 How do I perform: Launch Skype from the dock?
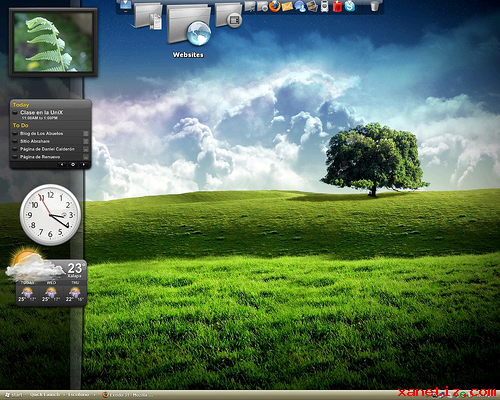tap(350, 6)
